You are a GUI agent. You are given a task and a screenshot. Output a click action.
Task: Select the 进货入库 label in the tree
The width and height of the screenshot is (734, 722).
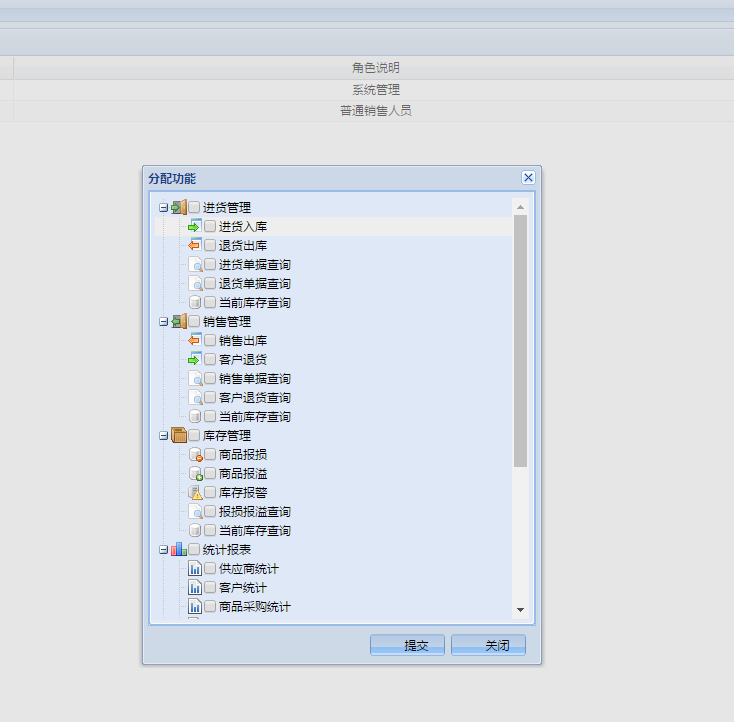[x=243, y=227]
